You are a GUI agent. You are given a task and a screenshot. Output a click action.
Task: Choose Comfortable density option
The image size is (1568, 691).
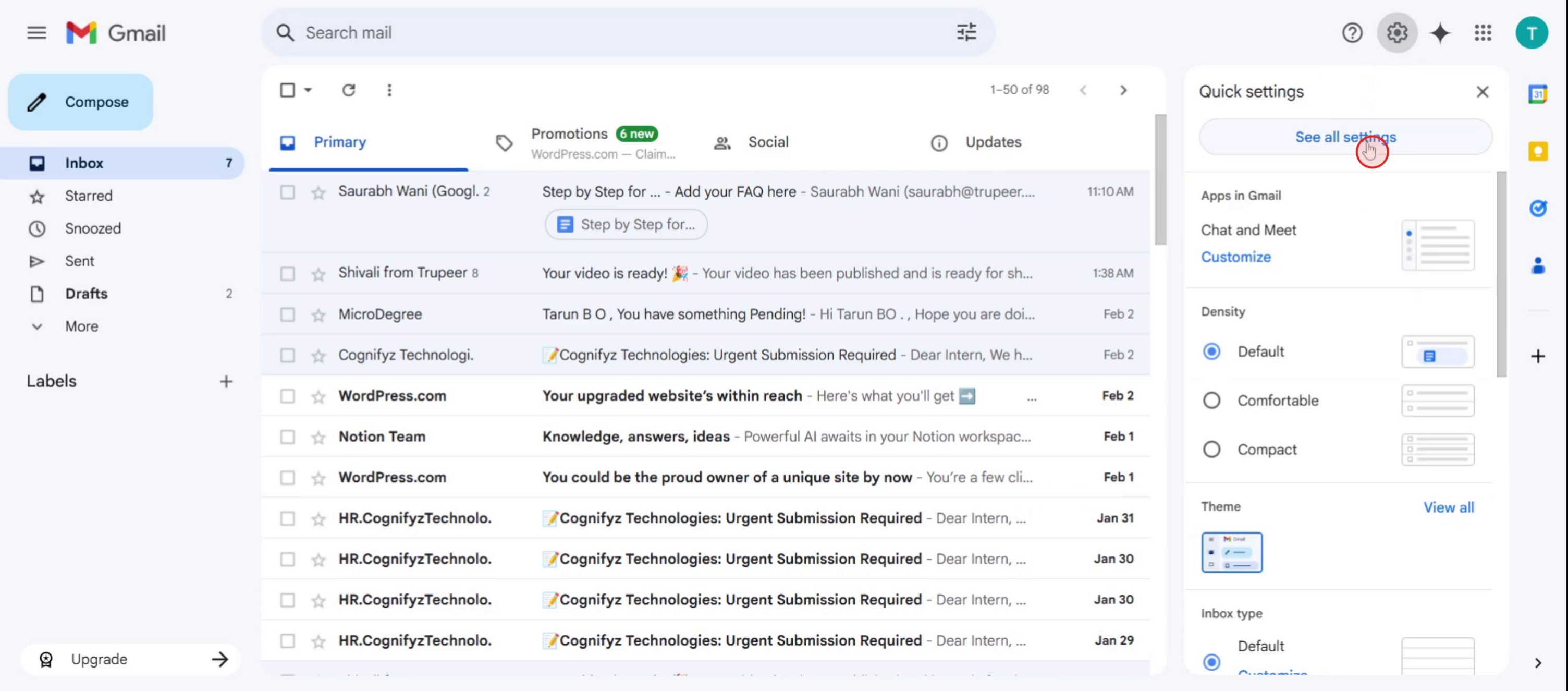[1211, 401]
